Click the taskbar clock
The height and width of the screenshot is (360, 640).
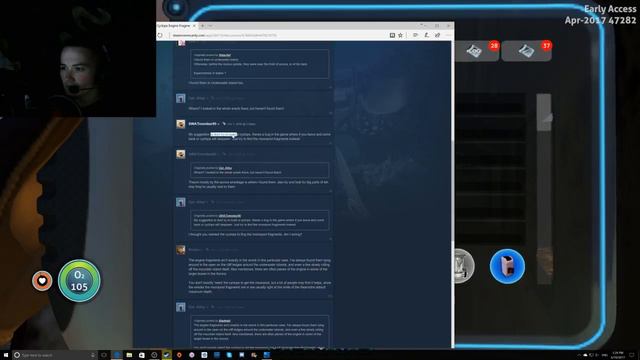coord(618,355)
